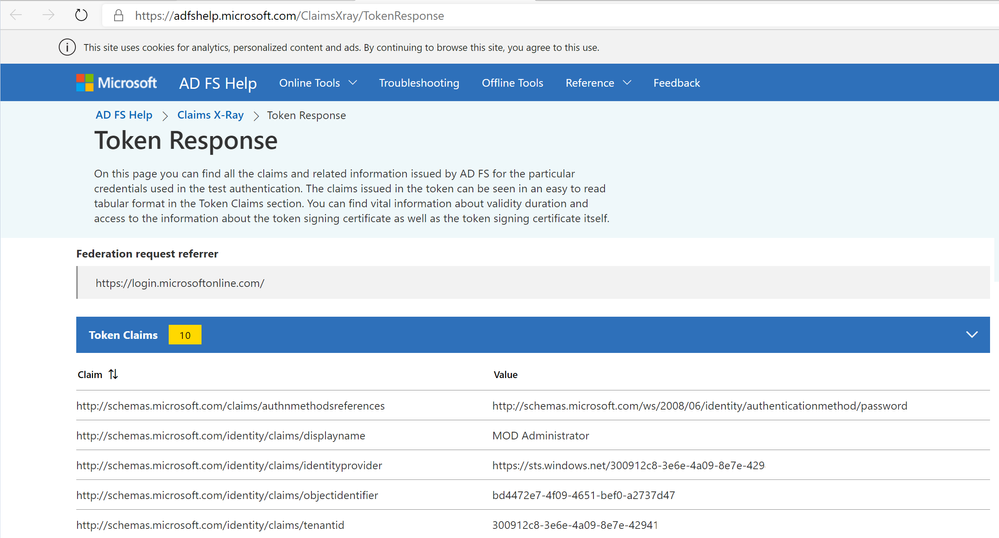Viewport: 999px width, 538px height.
Task: Select the MOD Administrator value
Action: [x=540, y=436]
